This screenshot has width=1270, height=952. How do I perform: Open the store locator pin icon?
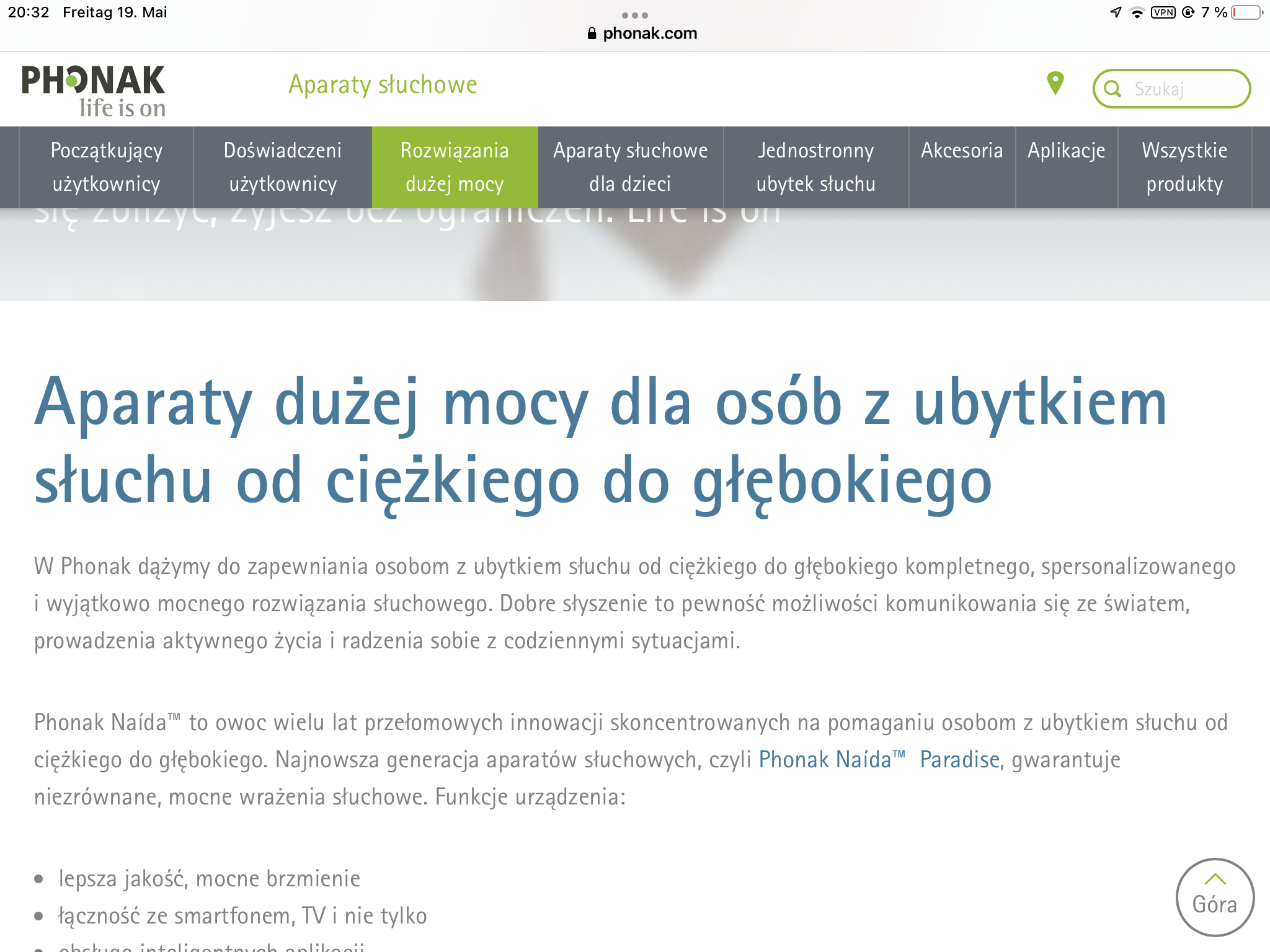(x=1055, y=84)
